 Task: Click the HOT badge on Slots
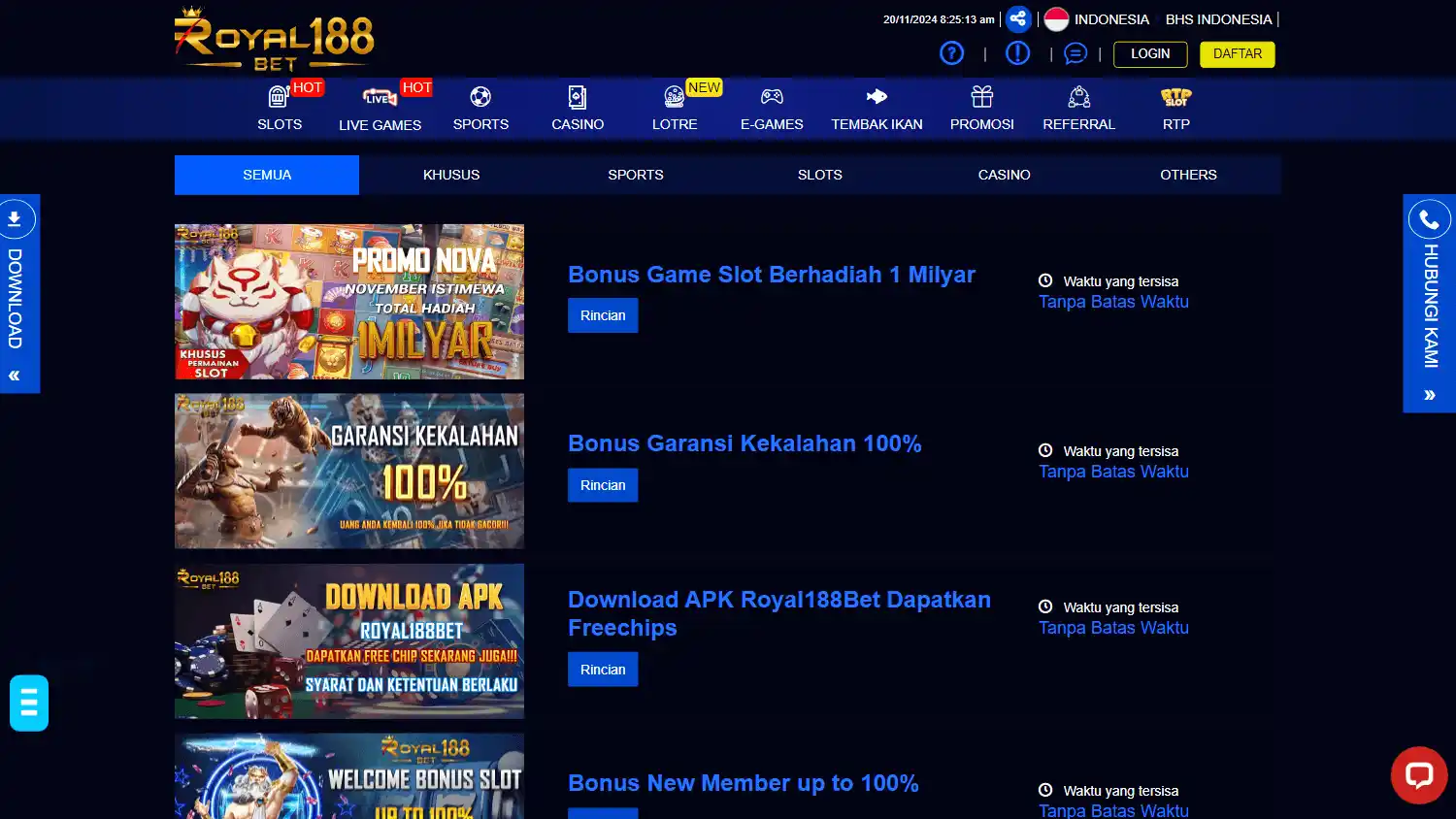[x=308, y=87]
